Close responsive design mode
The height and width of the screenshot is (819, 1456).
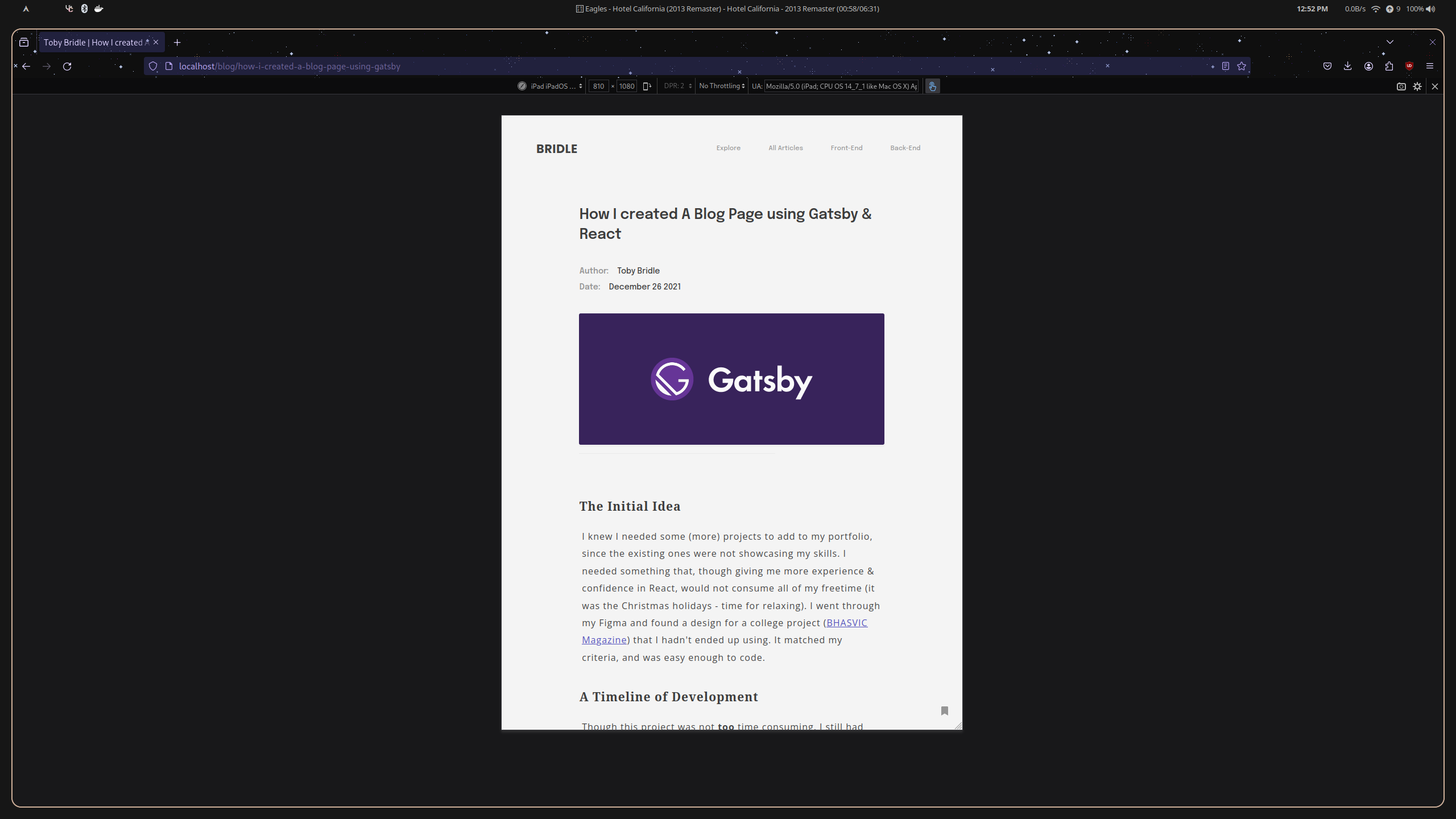tap(1435, 86)
